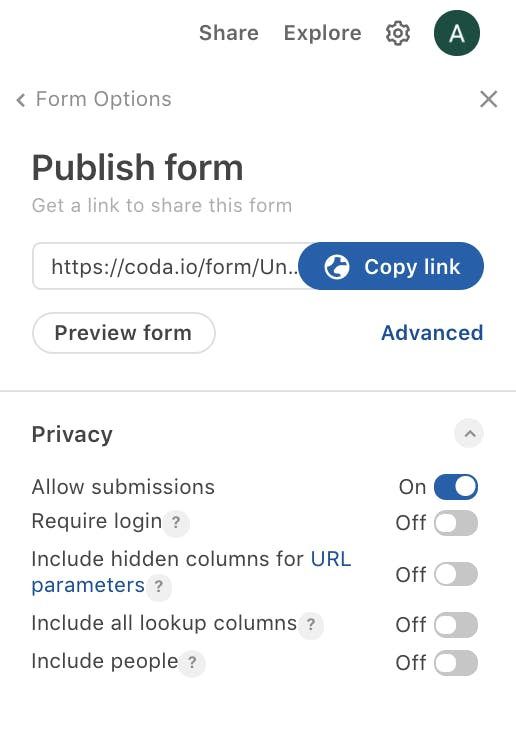Open help tooltip for Include people
Screen dimensions: 516x746
(192, 662)
